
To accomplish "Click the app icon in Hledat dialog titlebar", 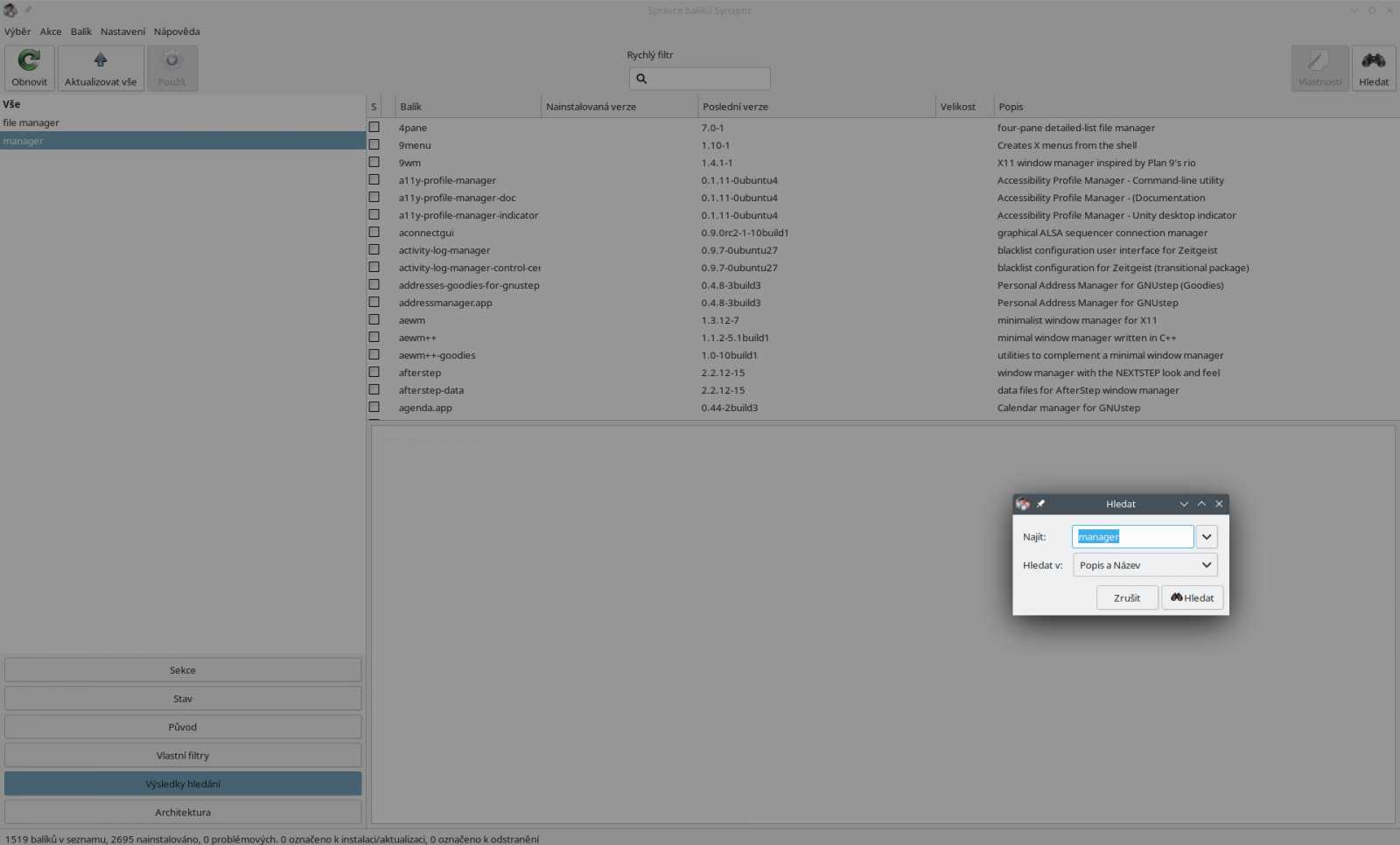I will click(1022, 504).
